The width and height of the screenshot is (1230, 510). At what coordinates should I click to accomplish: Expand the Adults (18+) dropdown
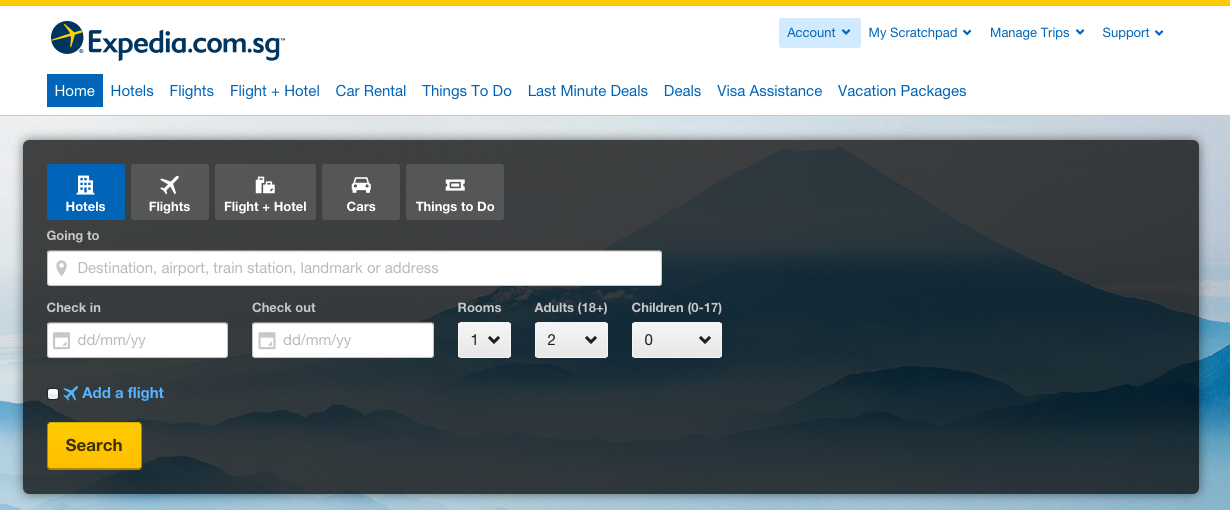(571, 340)
